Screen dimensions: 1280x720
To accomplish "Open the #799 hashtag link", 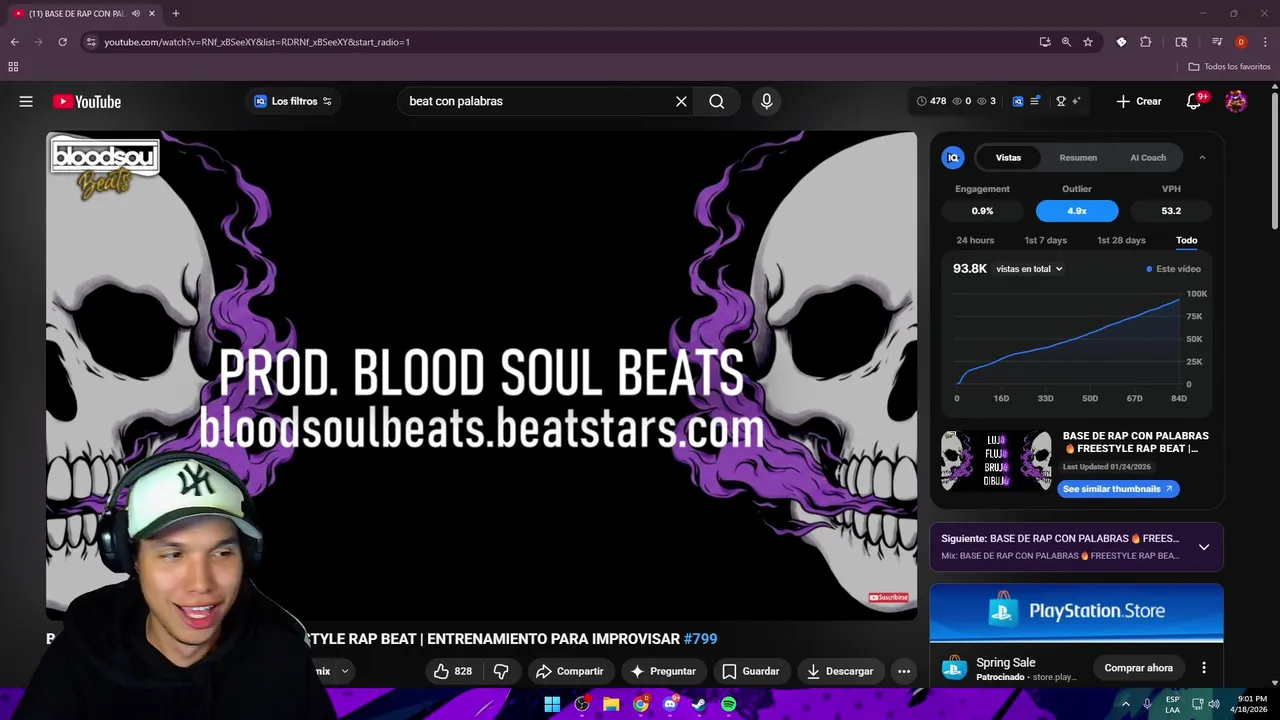I will pyautogui.click(x=700, y=639).
